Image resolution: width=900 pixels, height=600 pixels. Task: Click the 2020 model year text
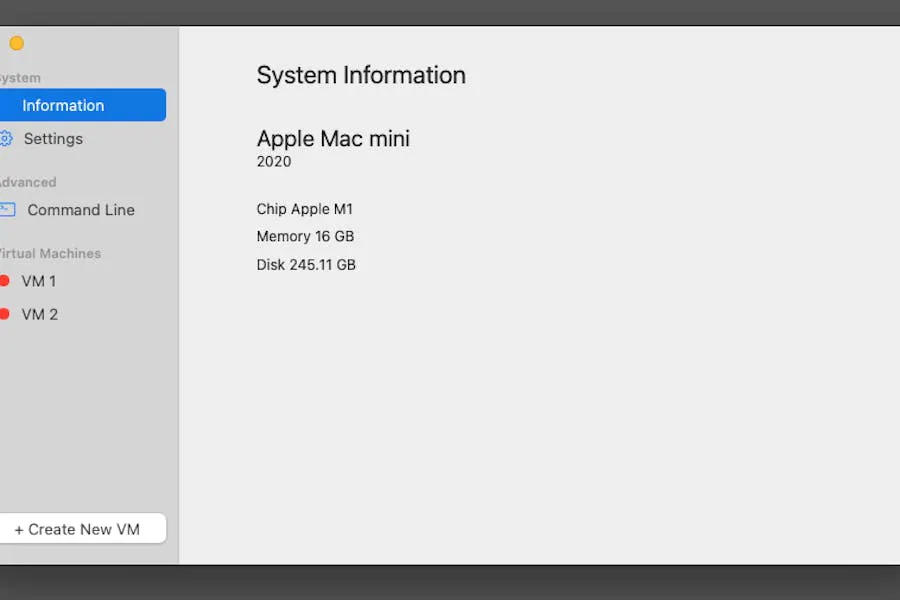[x=274, y=162]
